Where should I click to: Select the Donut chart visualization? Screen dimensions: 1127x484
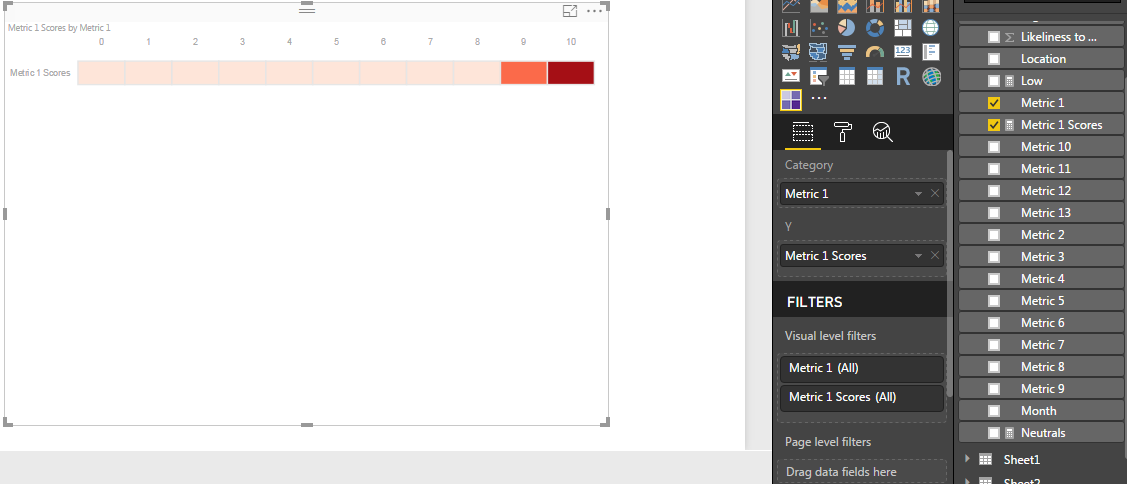tap(875, 28)
